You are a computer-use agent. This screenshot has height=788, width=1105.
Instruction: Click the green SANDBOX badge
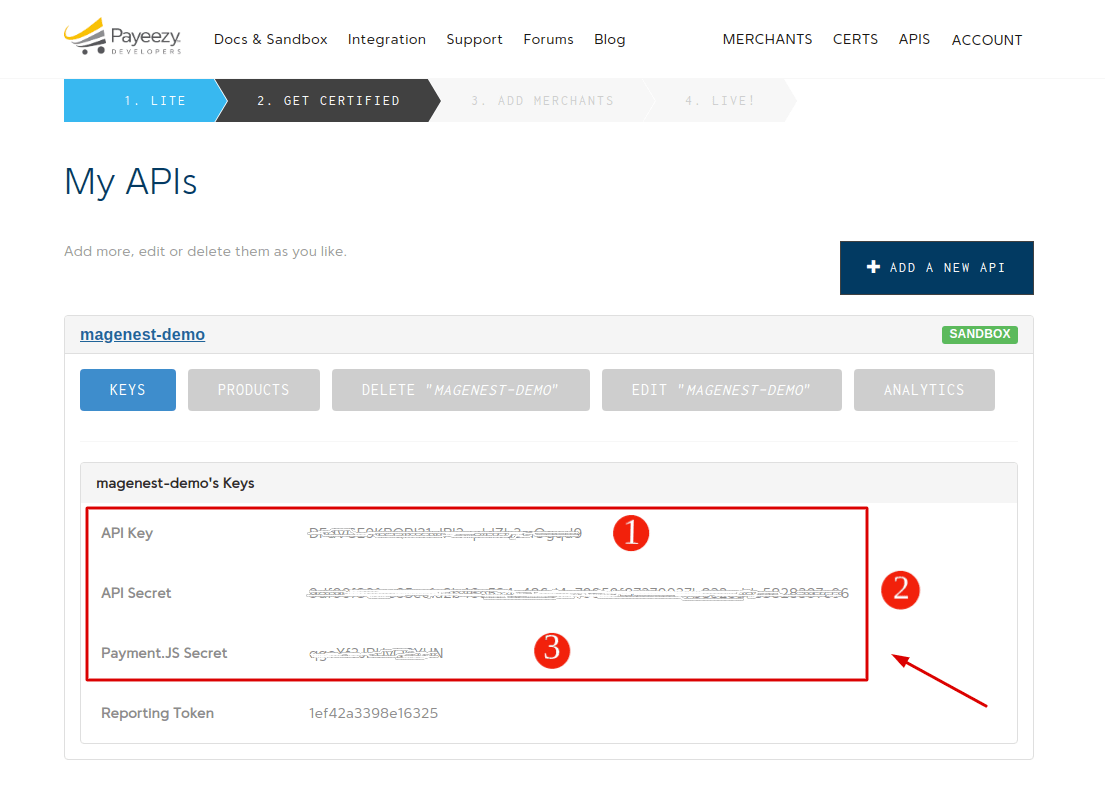[980, 334]
